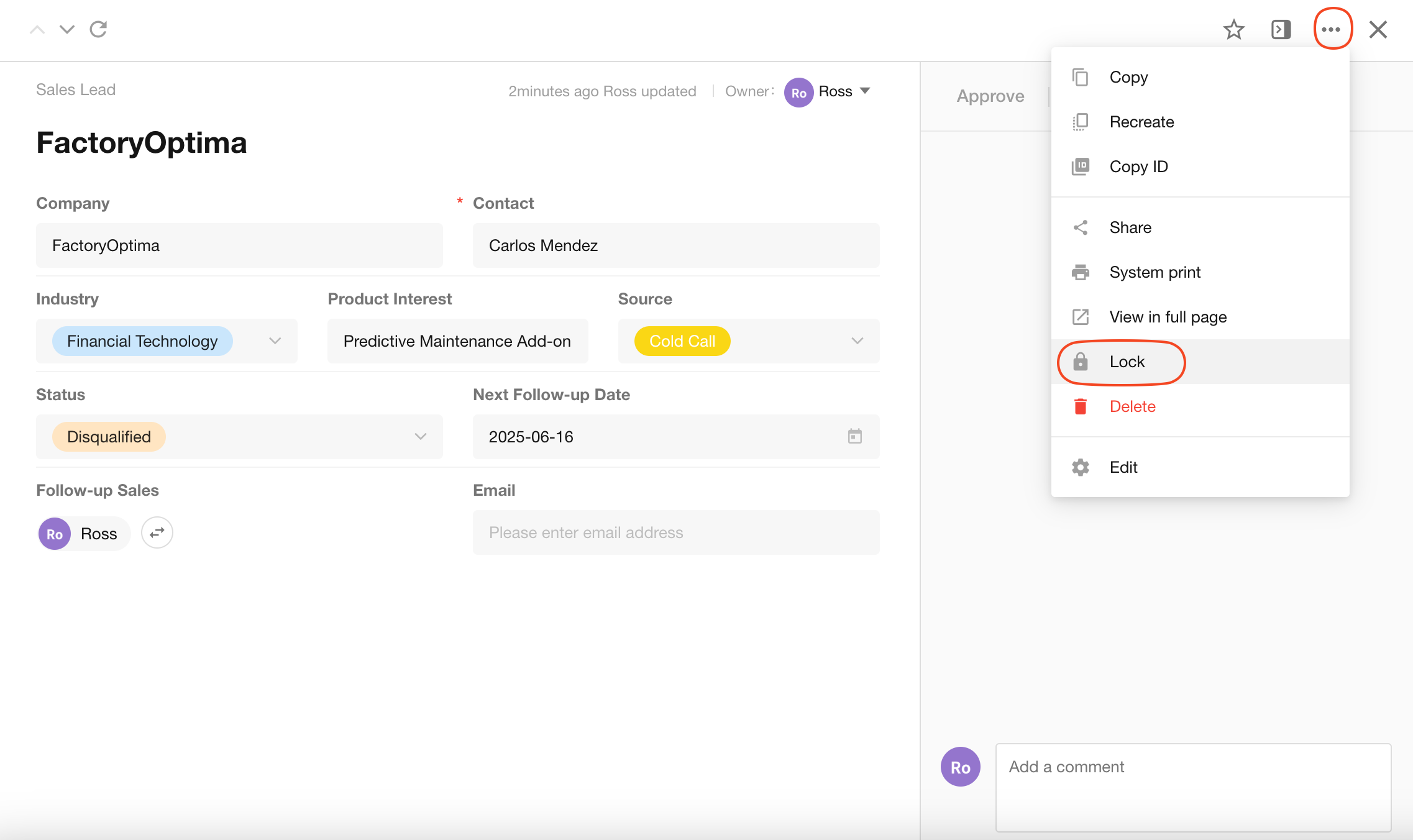Image resolution: width=1413 pixels, height=840 pixels.
Task: Select Lock from the menu
Action: coord(1127,362)
